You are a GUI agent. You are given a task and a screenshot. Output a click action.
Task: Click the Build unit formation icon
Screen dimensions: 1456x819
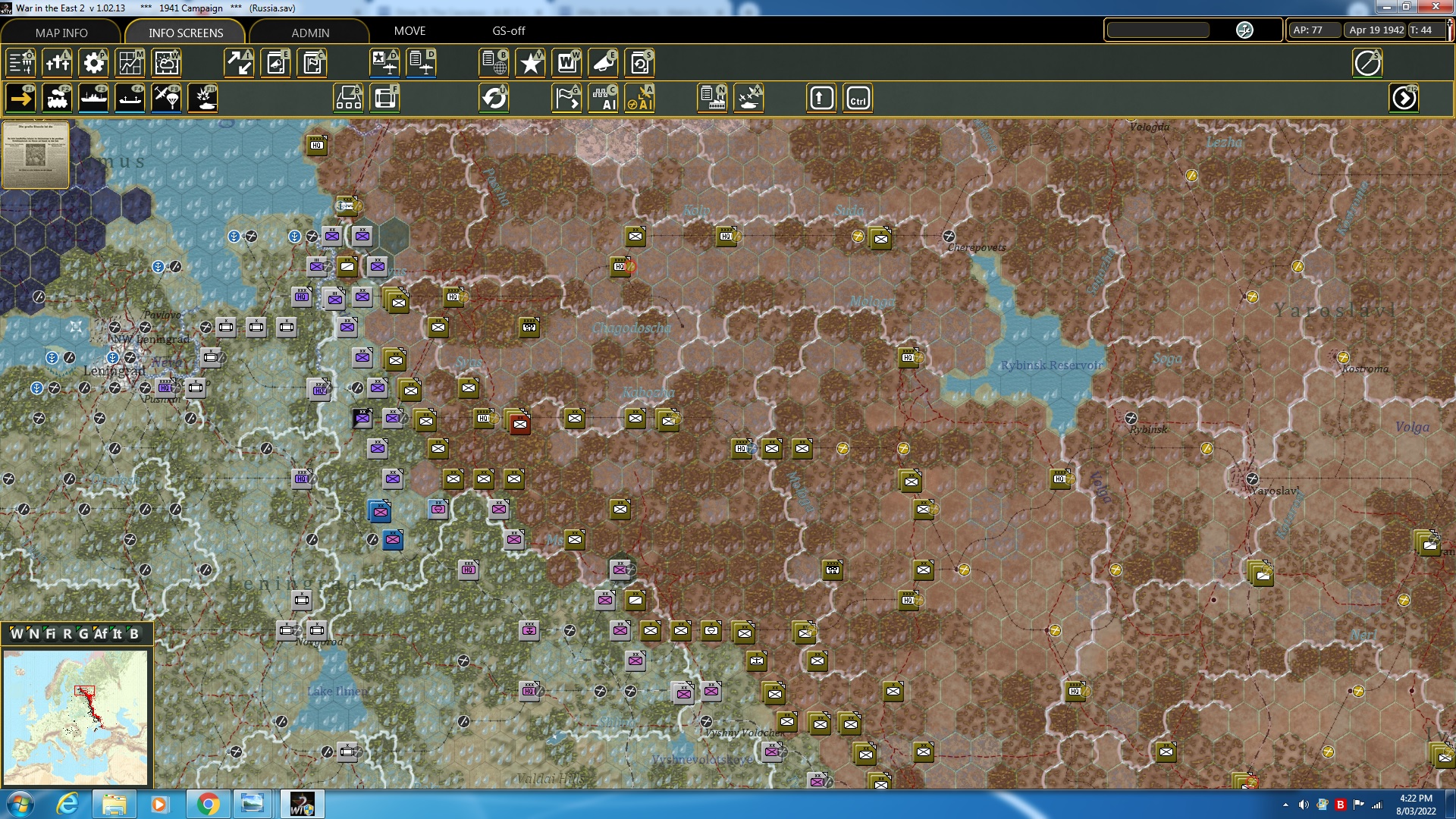click(x=348, y=99)
